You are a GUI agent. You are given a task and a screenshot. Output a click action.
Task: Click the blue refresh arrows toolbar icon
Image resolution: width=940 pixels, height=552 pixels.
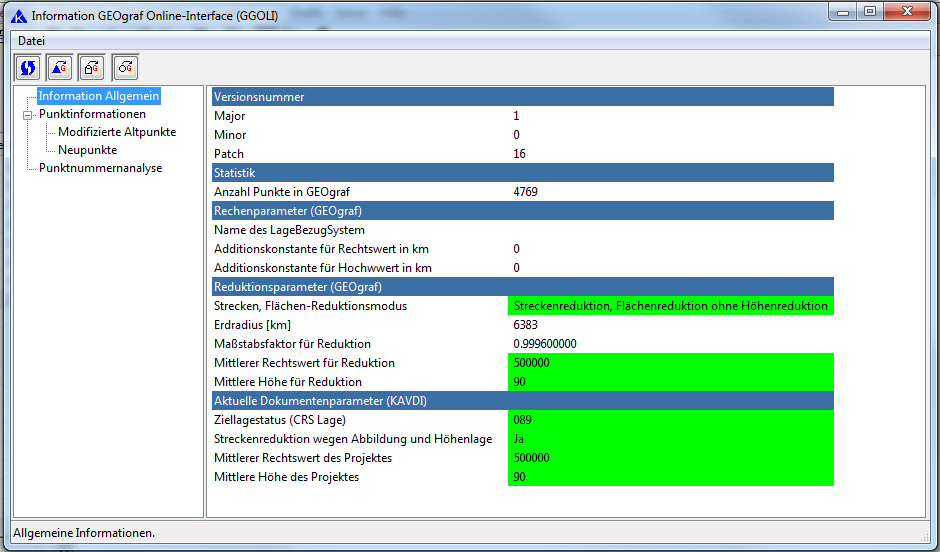click(27, 67)
